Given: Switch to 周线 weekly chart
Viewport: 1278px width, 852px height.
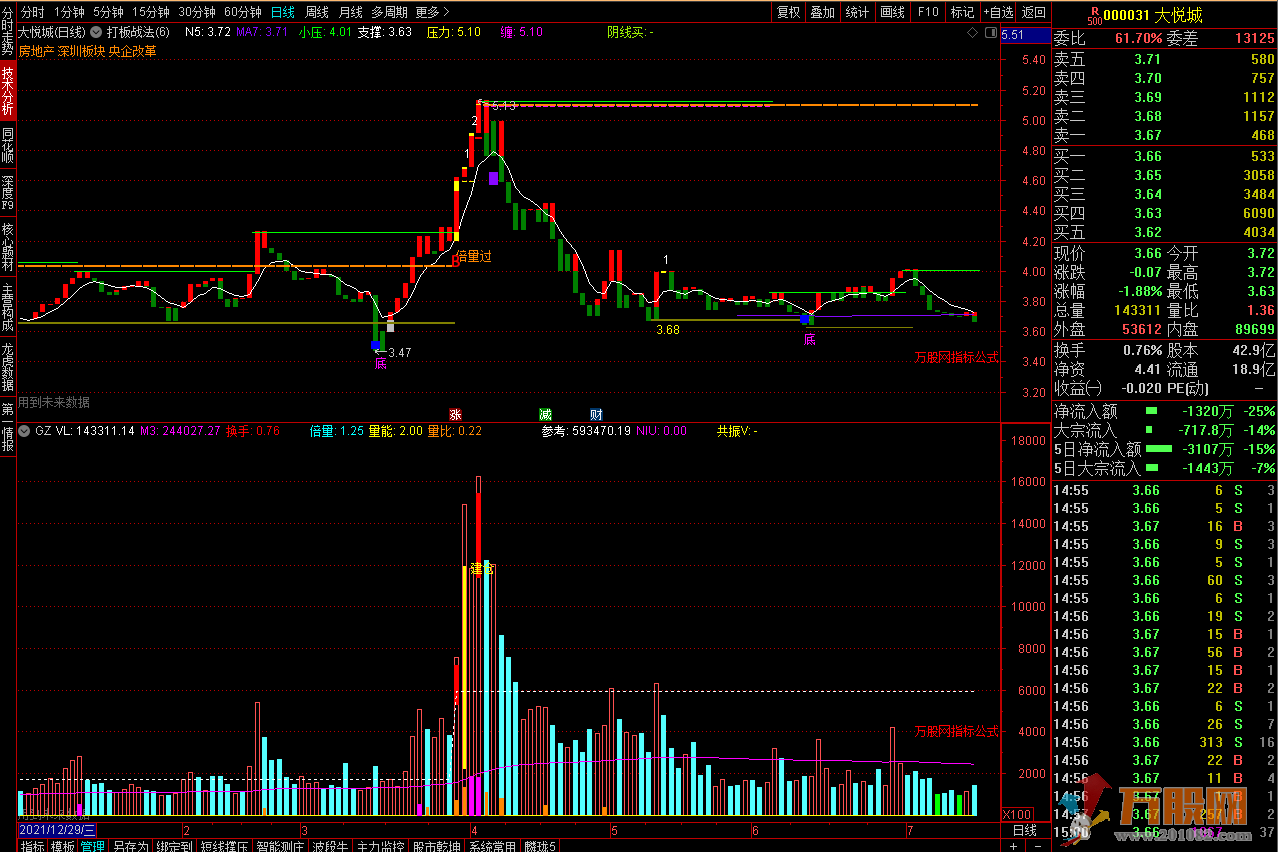Looking at the screenshot, I should [x=317, y=12].
